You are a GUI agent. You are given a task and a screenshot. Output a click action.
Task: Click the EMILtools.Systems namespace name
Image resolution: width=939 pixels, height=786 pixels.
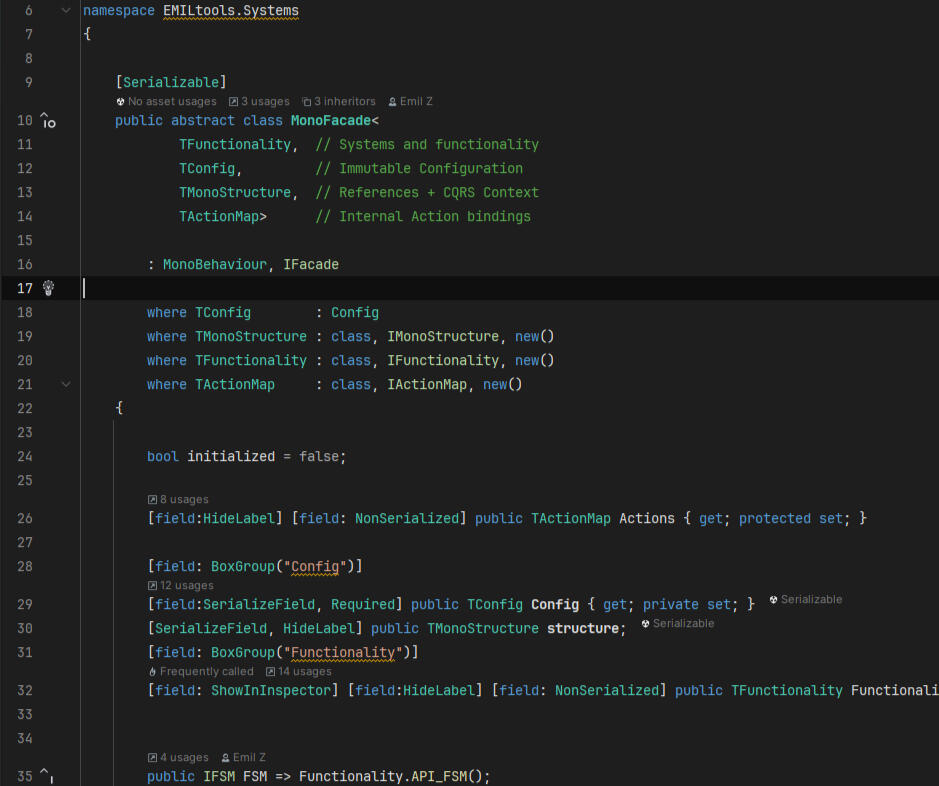coord(230,10)
